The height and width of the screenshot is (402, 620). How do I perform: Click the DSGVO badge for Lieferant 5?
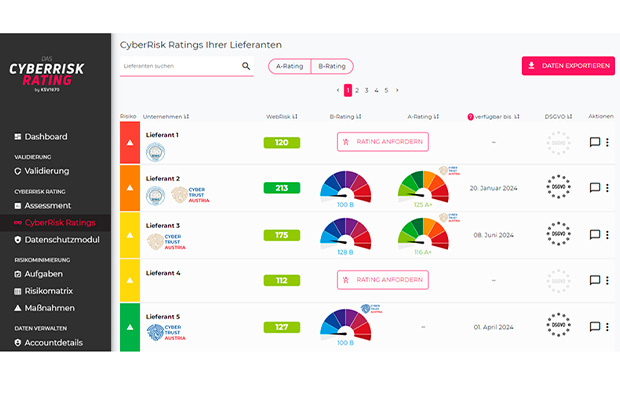(558, 327)
